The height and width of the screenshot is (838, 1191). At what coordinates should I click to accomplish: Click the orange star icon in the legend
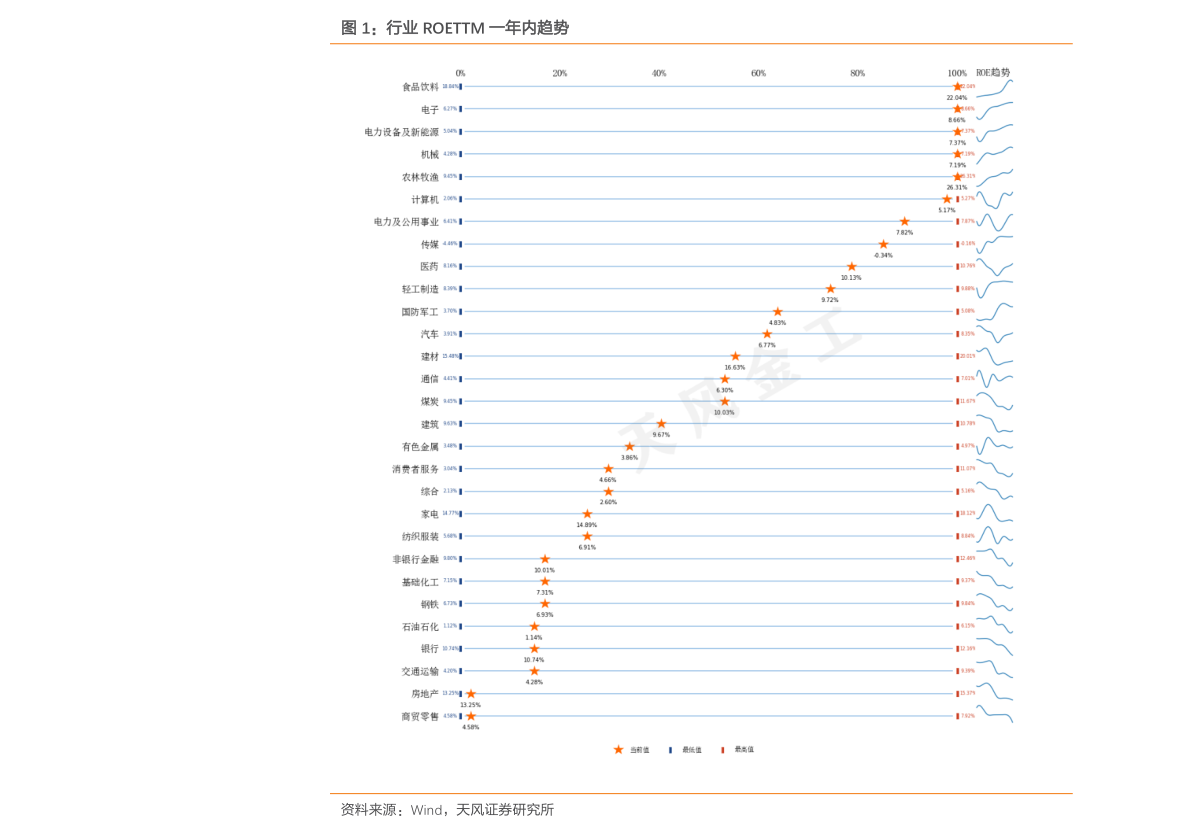tap(618, 749)
